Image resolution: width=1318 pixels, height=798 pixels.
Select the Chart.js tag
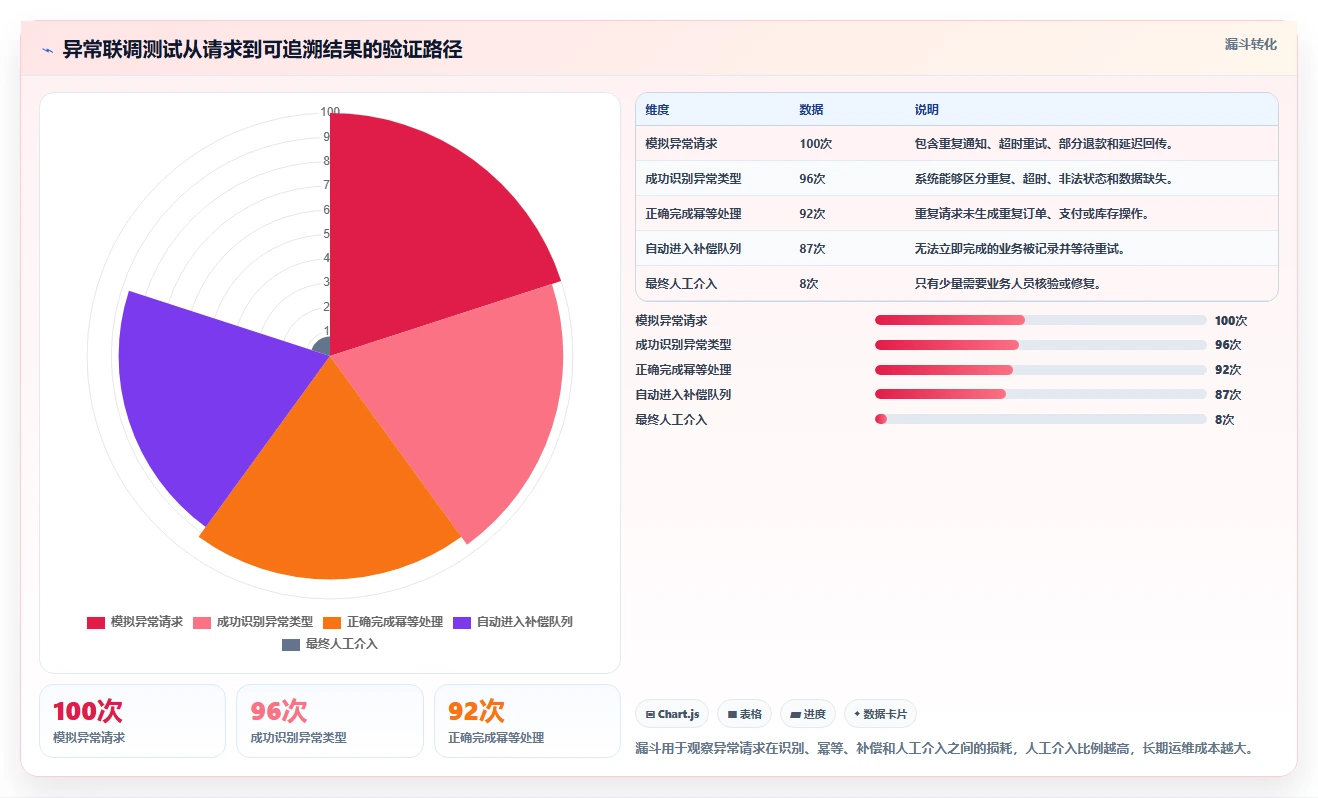673,714
